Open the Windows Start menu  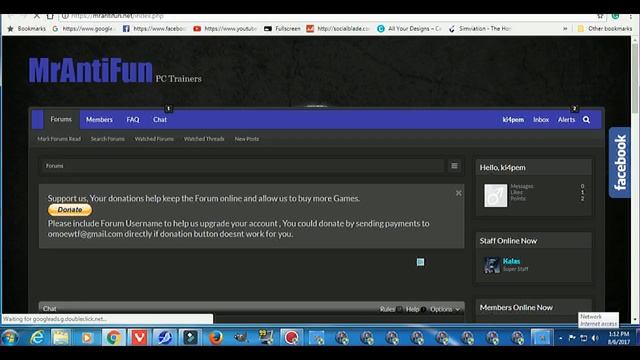point(10,338)
